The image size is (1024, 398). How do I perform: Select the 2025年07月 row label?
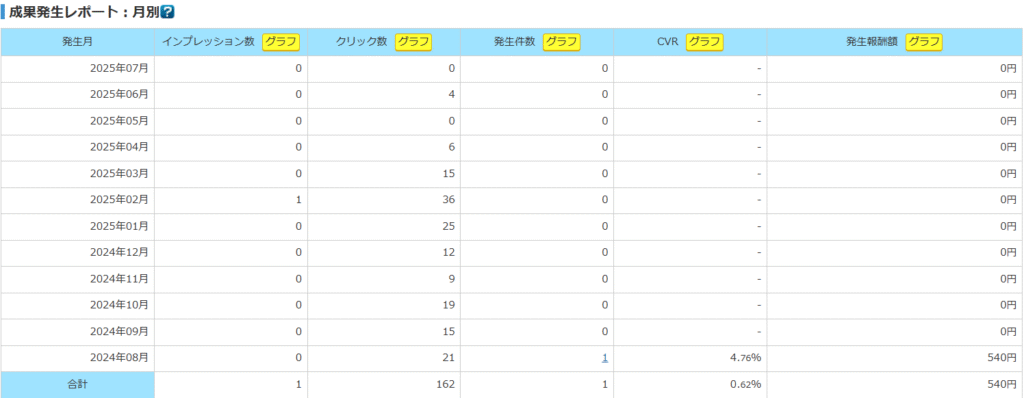120,68
